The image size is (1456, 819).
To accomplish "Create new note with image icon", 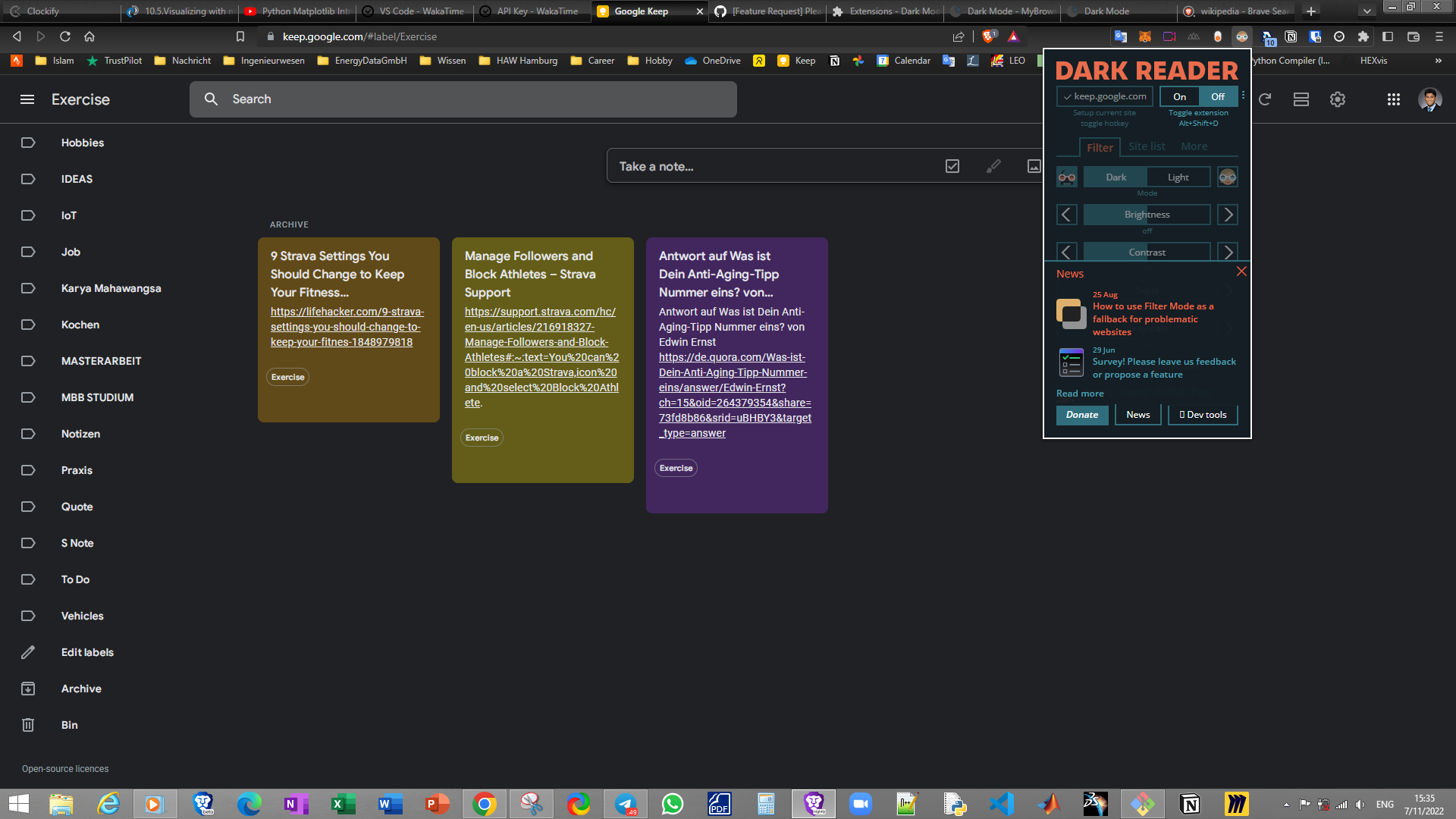I will point(1034,166).
